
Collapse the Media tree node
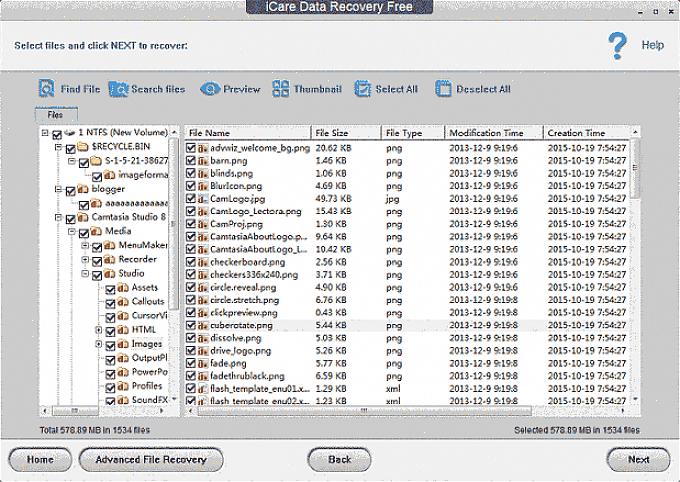click(x=72, y=232)
